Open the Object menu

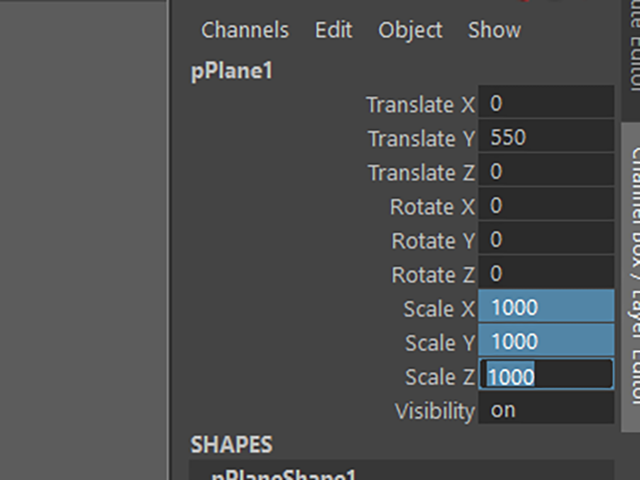point(410,30)
